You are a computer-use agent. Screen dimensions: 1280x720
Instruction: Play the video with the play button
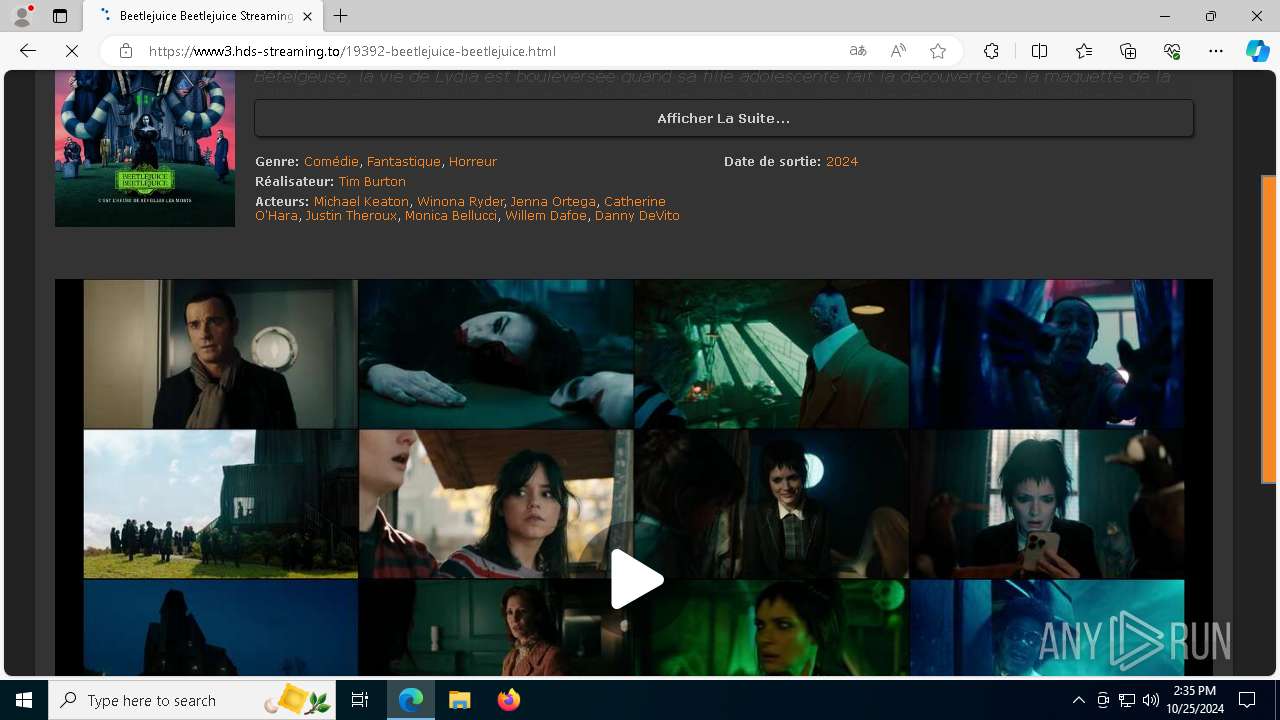point(636,579)
